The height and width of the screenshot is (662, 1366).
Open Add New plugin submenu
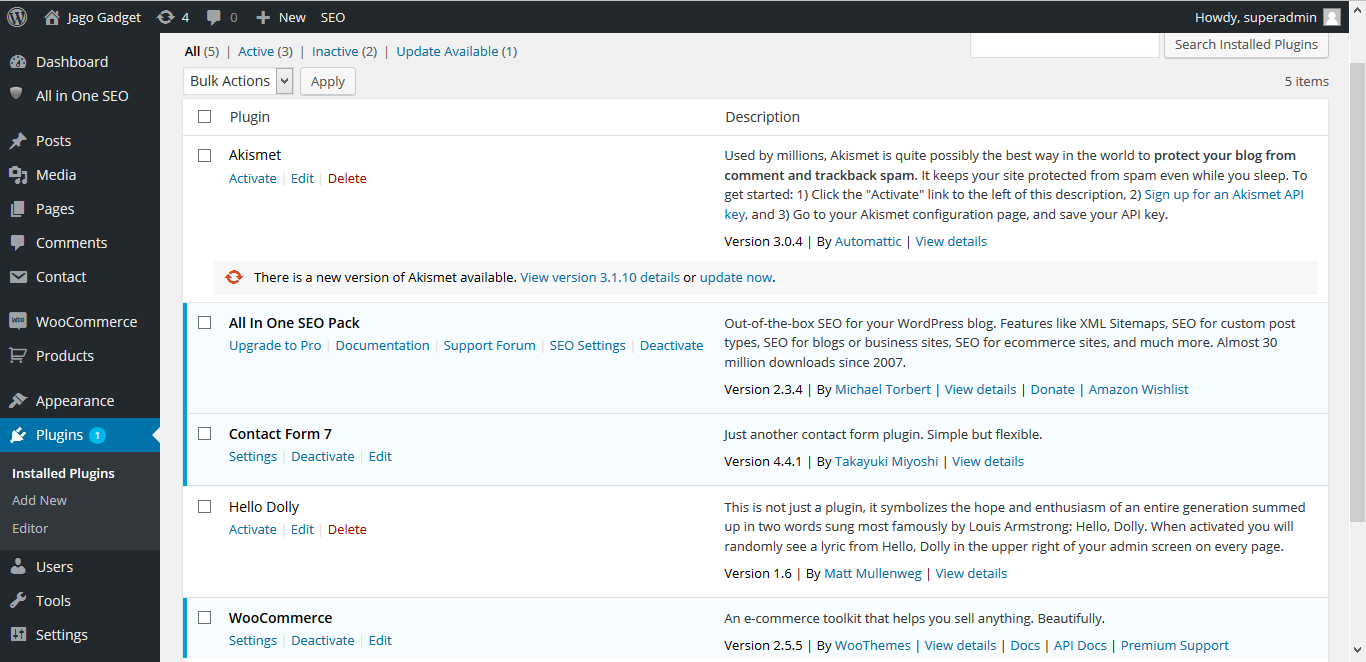(40, 500)
